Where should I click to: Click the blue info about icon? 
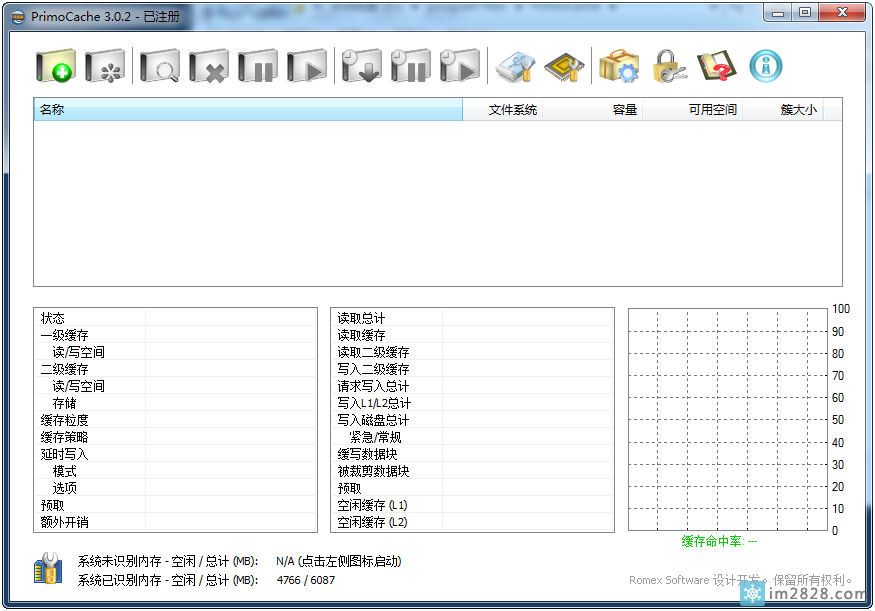point(766,67)
